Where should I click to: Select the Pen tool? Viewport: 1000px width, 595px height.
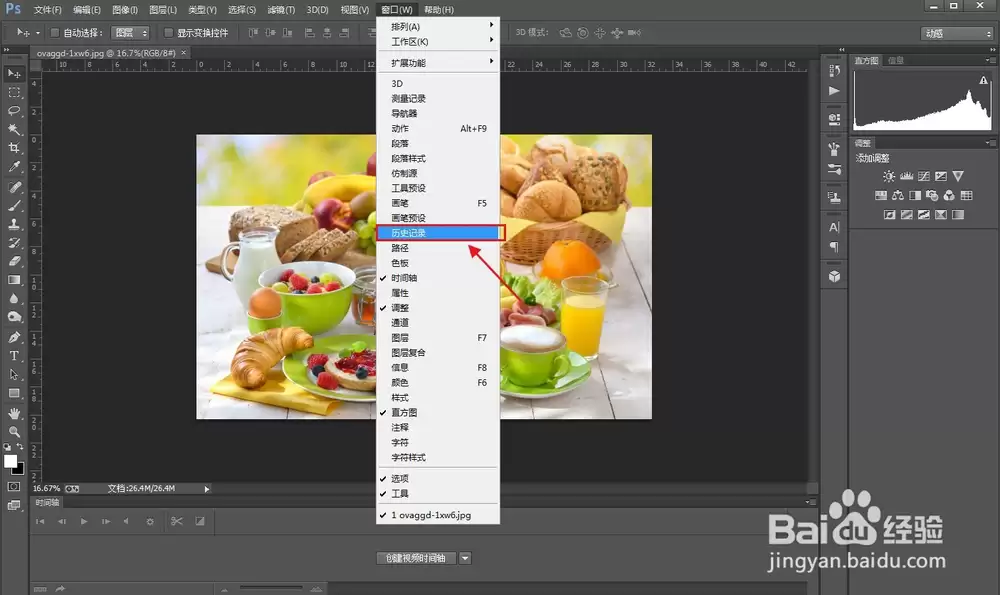coord(14,337)
